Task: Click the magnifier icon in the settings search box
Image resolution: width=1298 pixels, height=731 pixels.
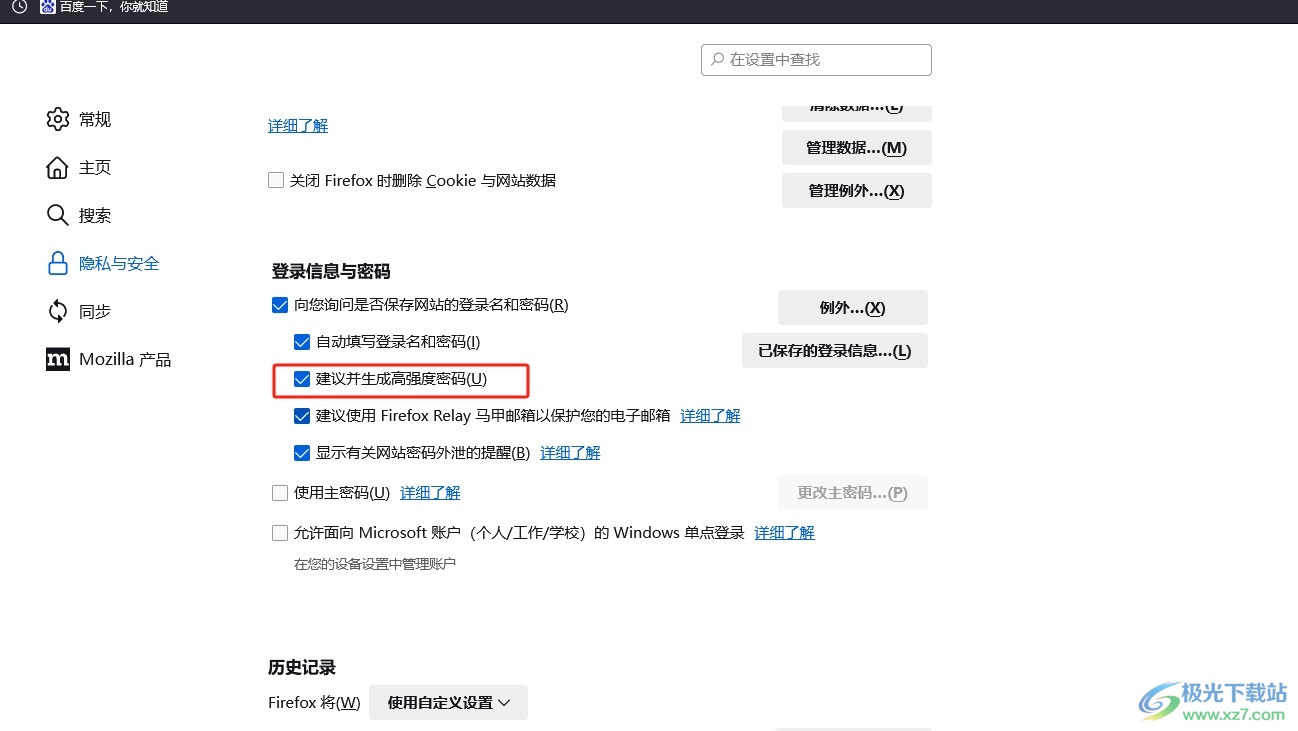Action: [717, 59]
